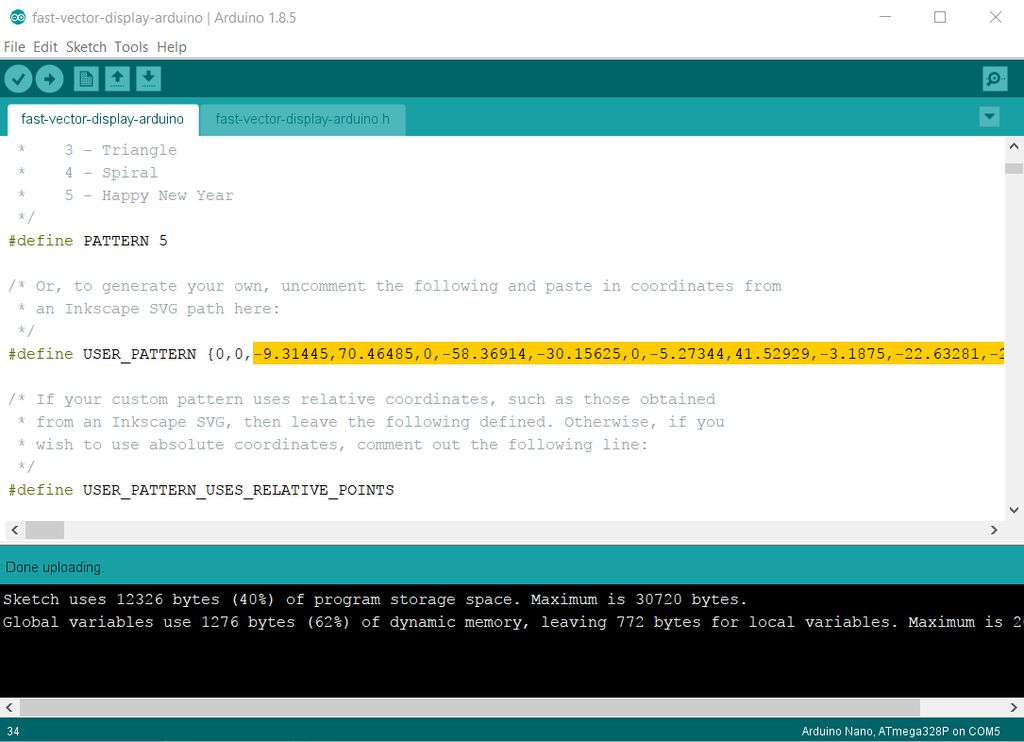Click the editor vertical scrollbar thumb

point(1014,169)
